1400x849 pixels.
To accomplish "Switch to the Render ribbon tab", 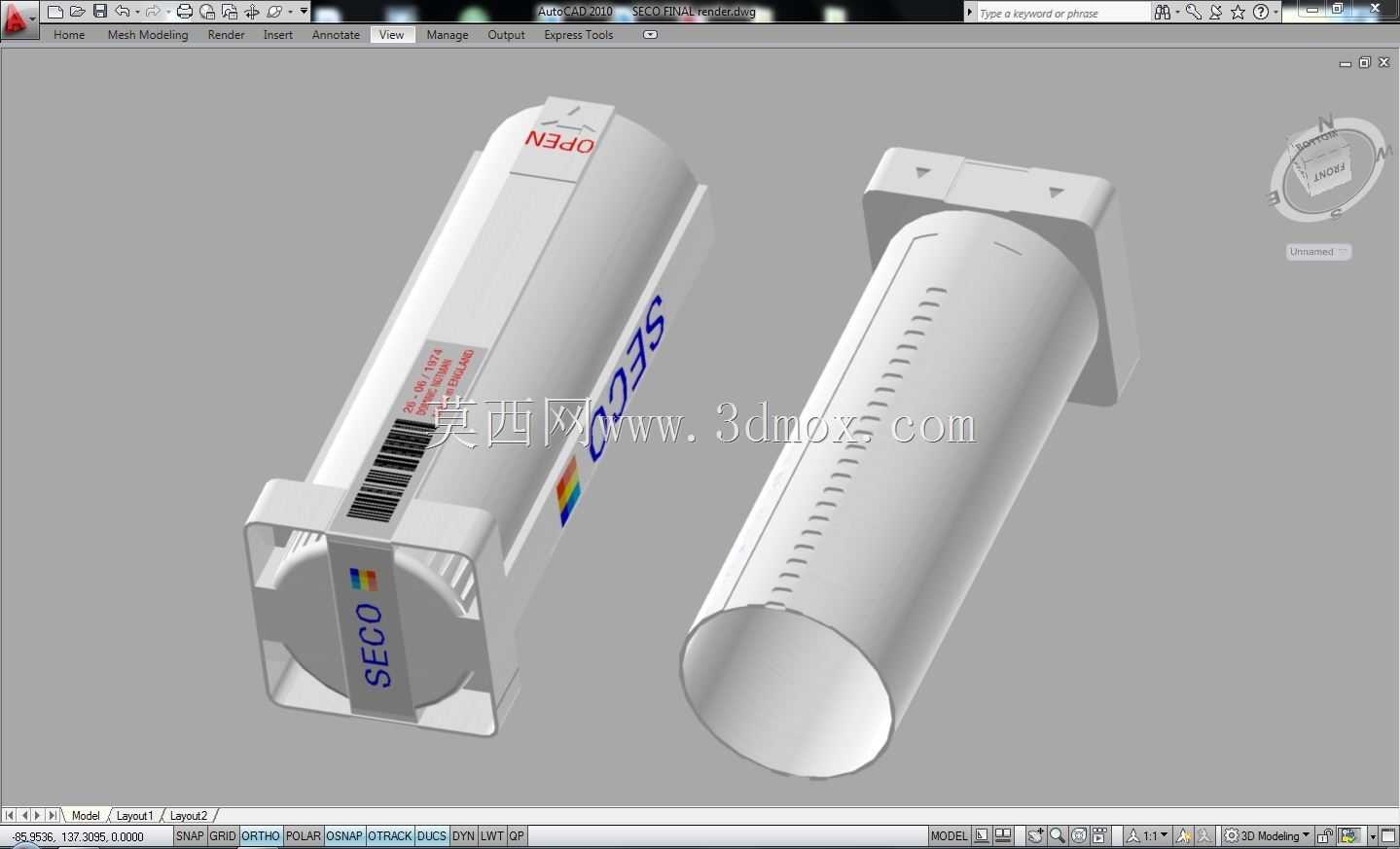I will (x=226, y=35).
